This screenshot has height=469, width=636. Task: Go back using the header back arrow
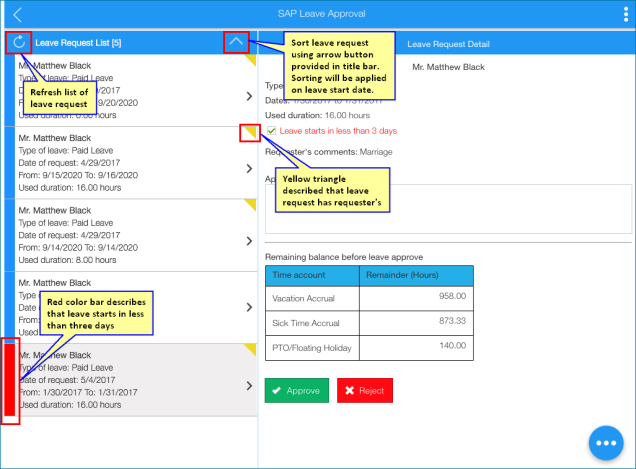[17, 15]
